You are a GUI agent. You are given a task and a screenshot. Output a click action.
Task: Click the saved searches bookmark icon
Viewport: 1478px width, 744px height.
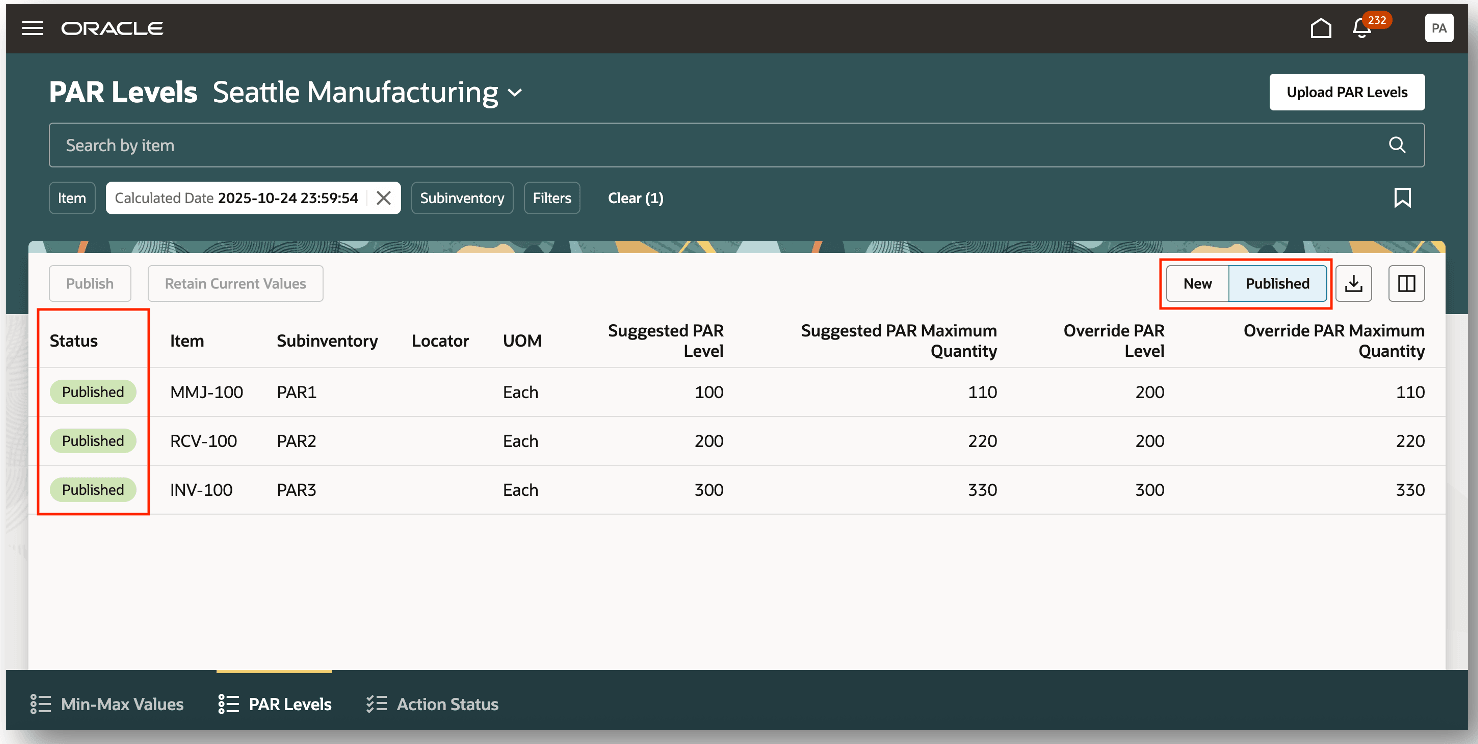coord(1402,198)
